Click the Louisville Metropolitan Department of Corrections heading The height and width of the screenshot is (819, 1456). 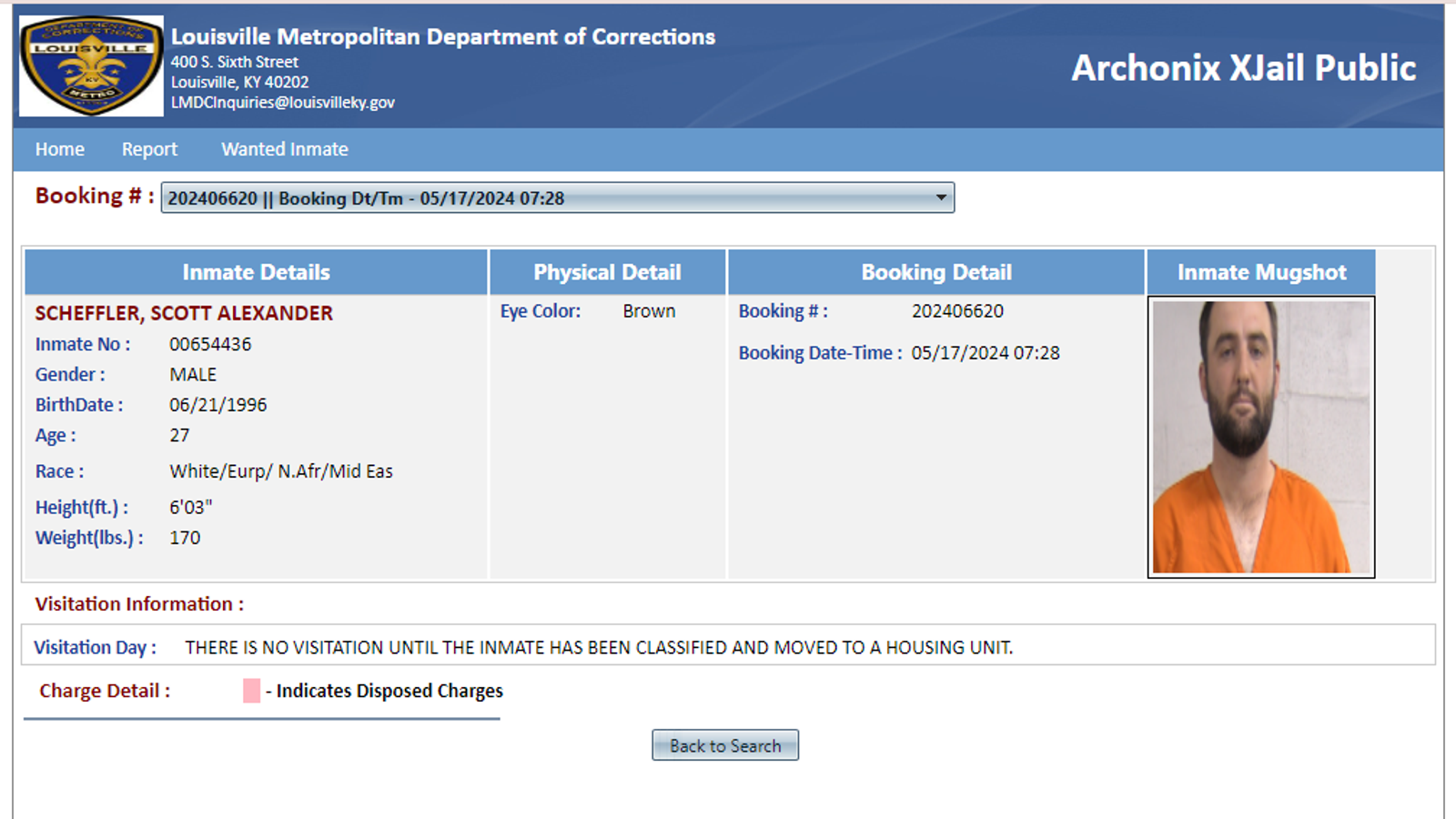point(443,36)
